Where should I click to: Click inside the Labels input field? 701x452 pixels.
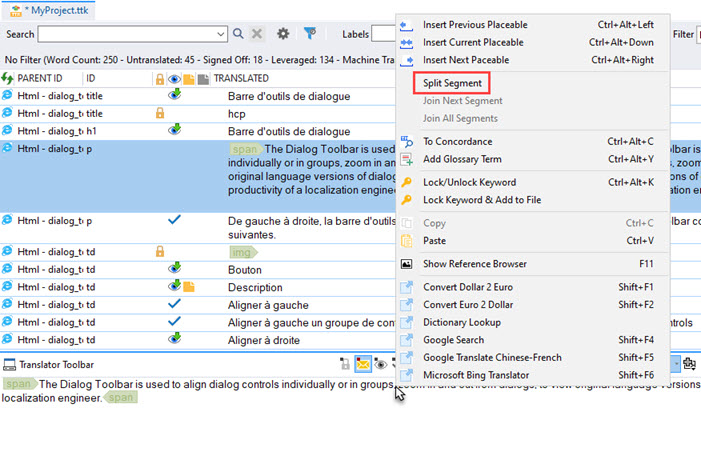point(384,34)
